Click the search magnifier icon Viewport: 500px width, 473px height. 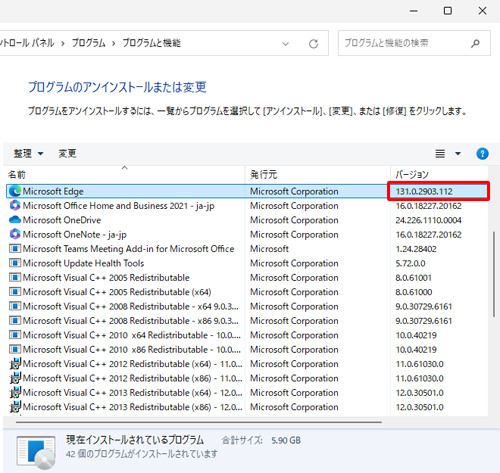475,43
